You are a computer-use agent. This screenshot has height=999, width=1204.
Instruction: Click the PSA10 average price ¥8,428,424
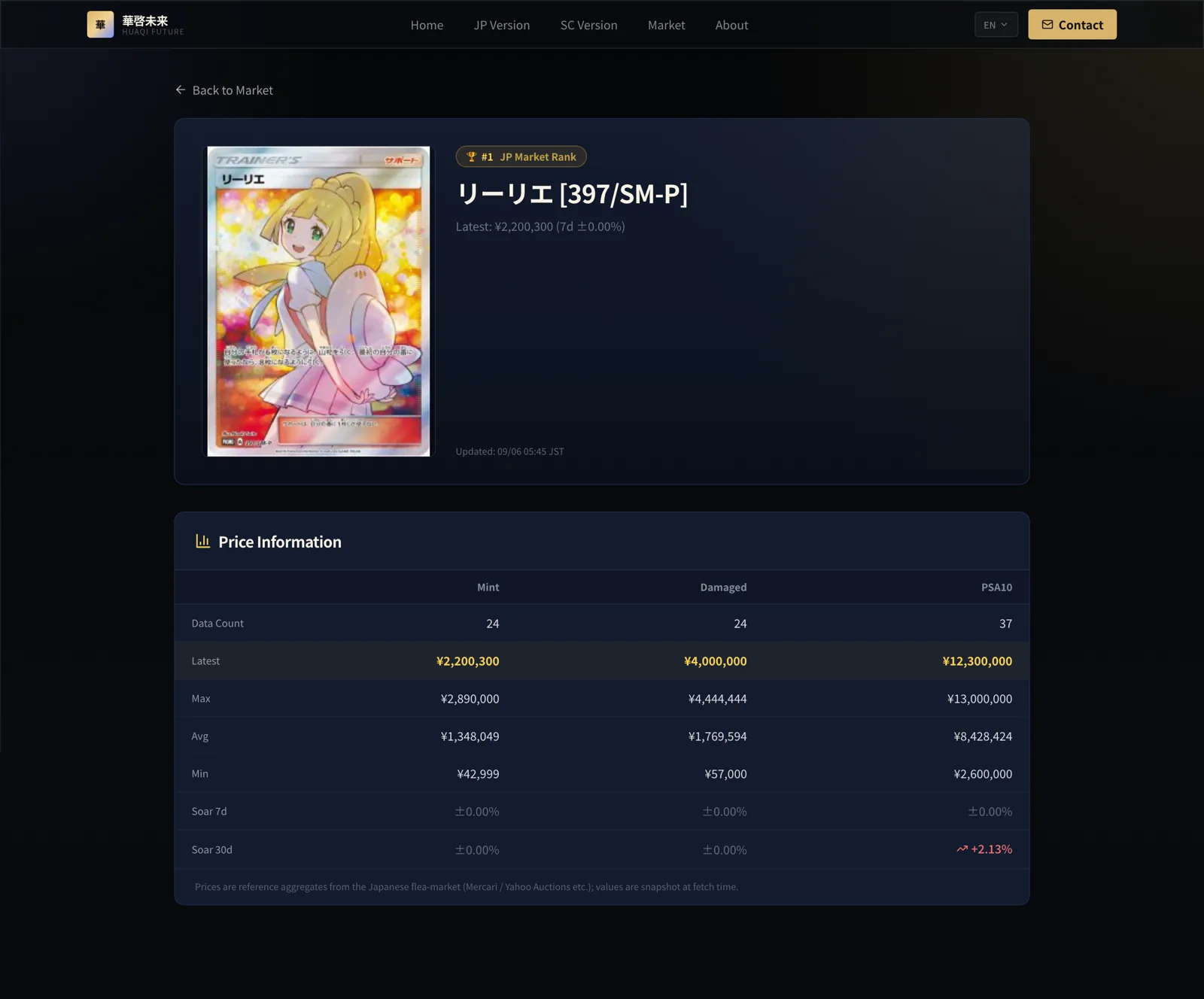click(x=983, y=736)
